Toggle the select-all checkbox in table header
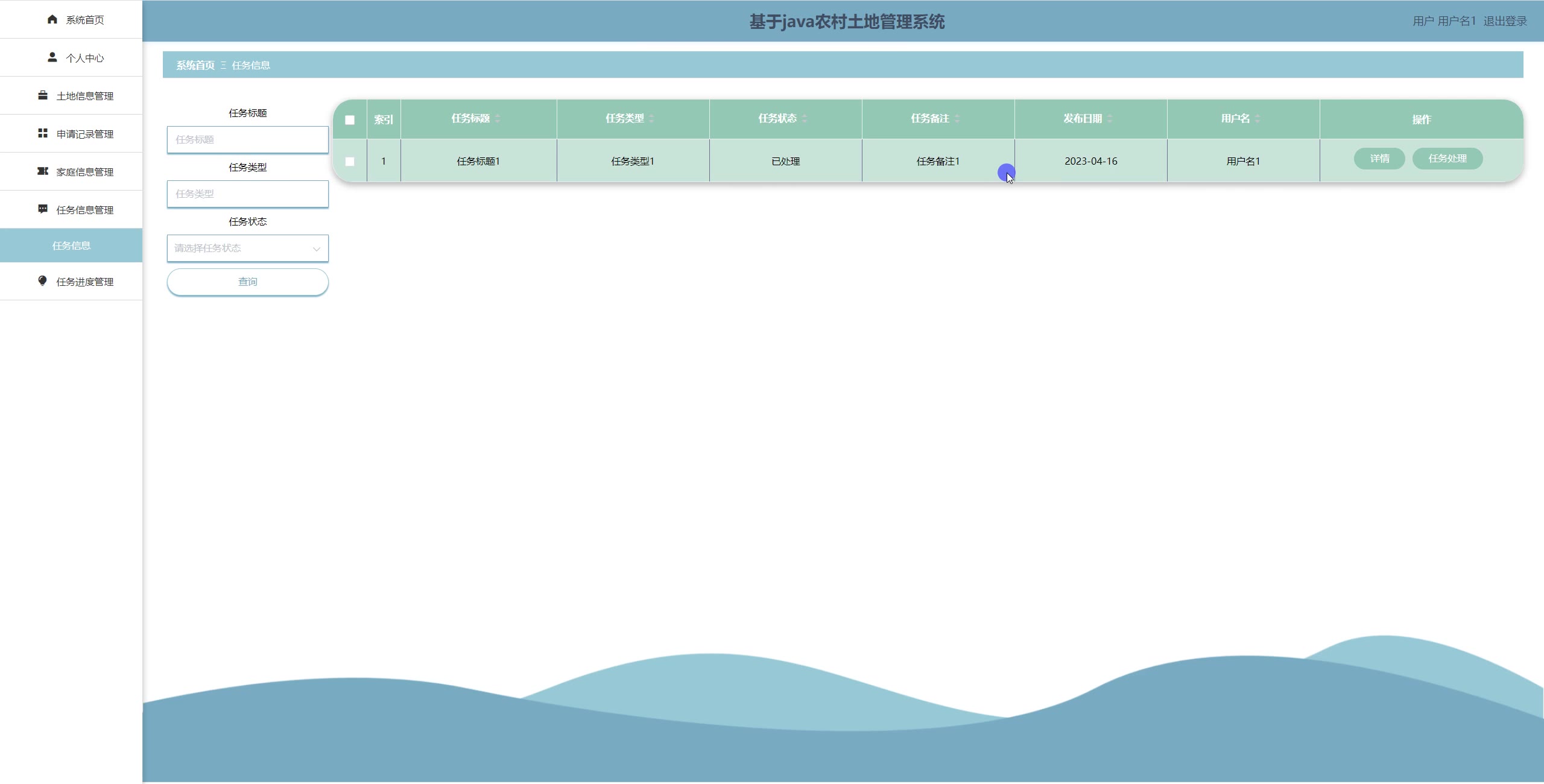 coord(350,120)
